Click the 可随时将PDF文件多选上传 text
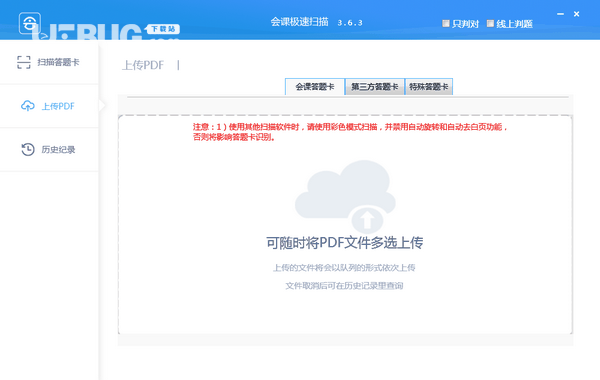The width and height of the screenshot is (600, 380). [x=345, y=243]
